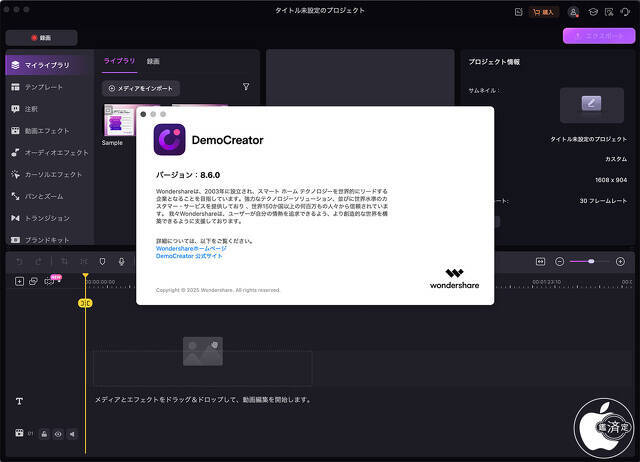Click the add track plus icon
Viewport: 640px width, 462px height.
pos(19,281)
